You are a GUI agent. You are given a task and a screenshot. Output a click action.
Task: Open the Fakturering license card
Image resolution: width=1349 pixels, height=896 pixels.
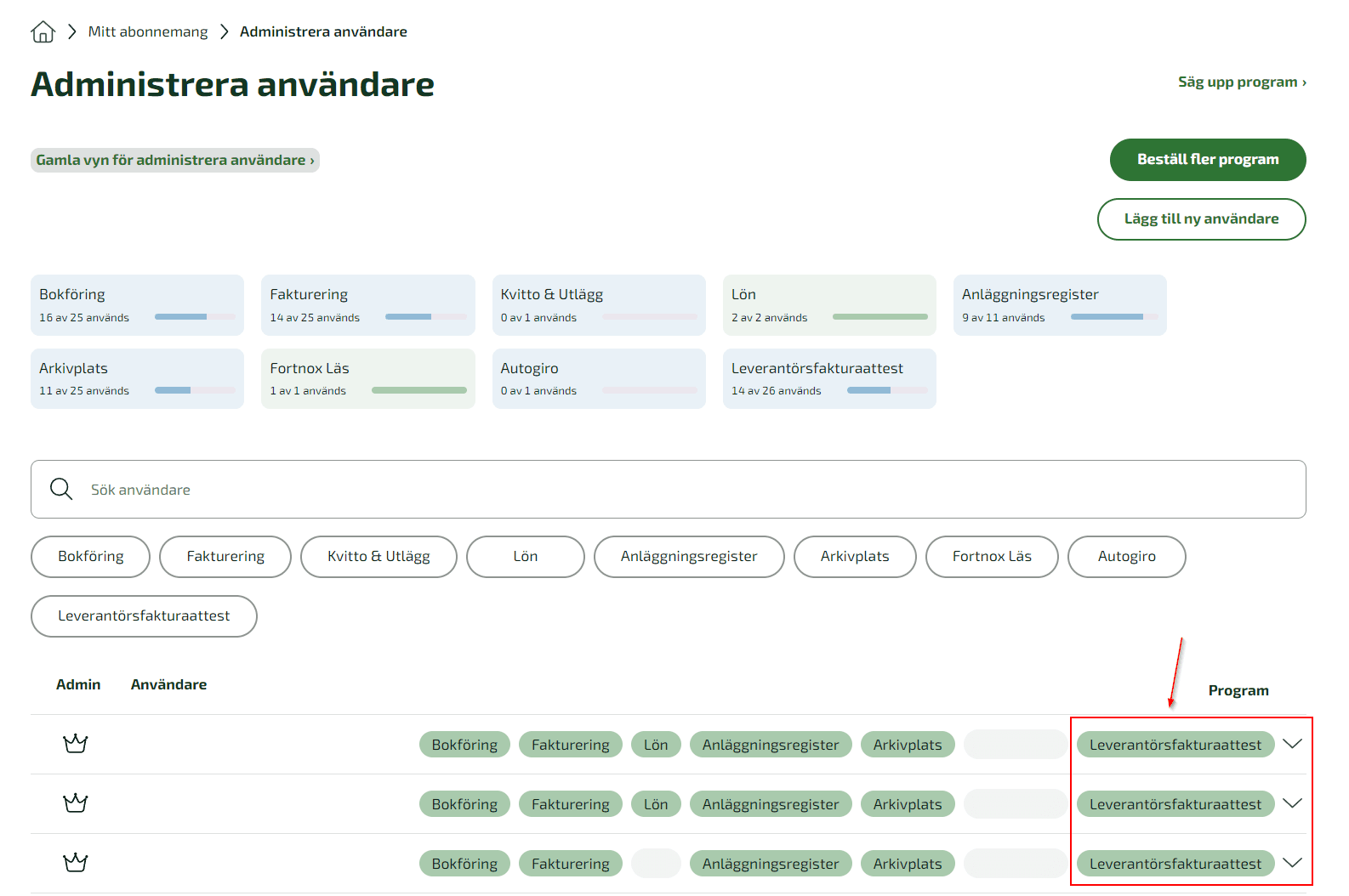point(367,305)
